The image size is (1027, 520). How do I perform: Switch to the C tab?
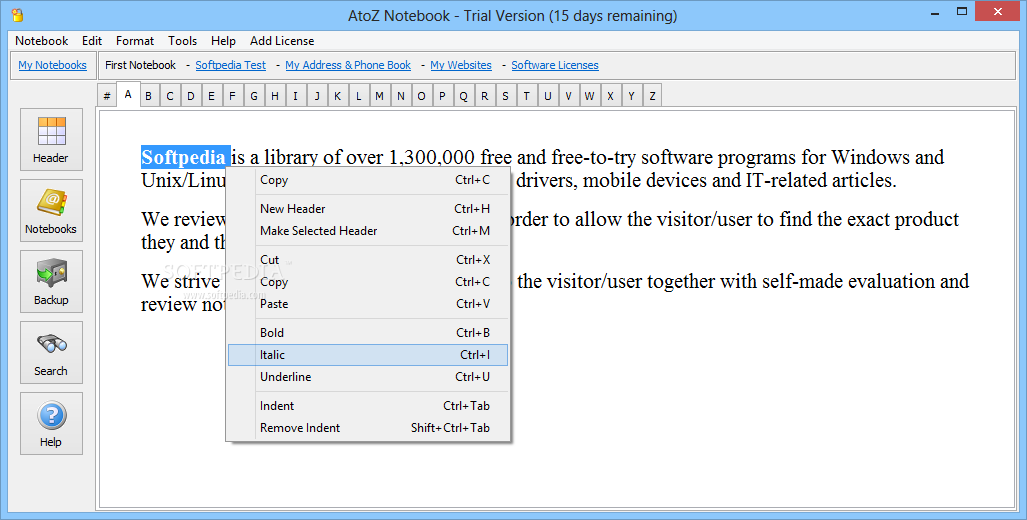170,96
